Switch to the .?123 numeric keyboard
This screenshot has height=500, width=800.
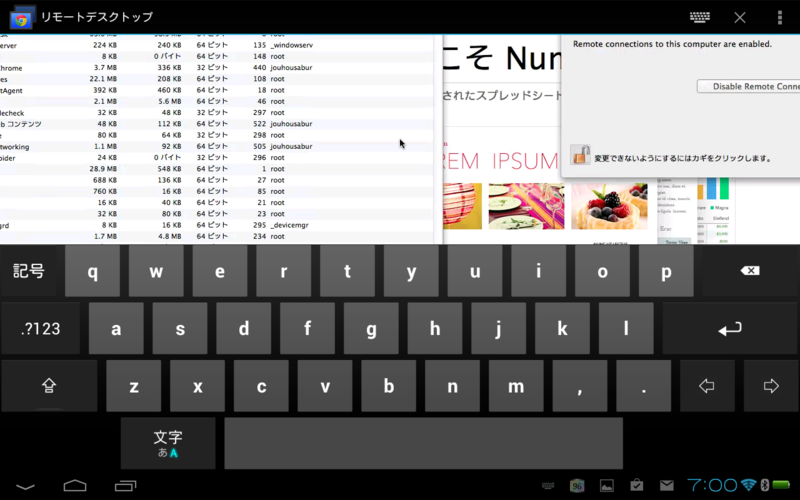[x=40, y=329]
